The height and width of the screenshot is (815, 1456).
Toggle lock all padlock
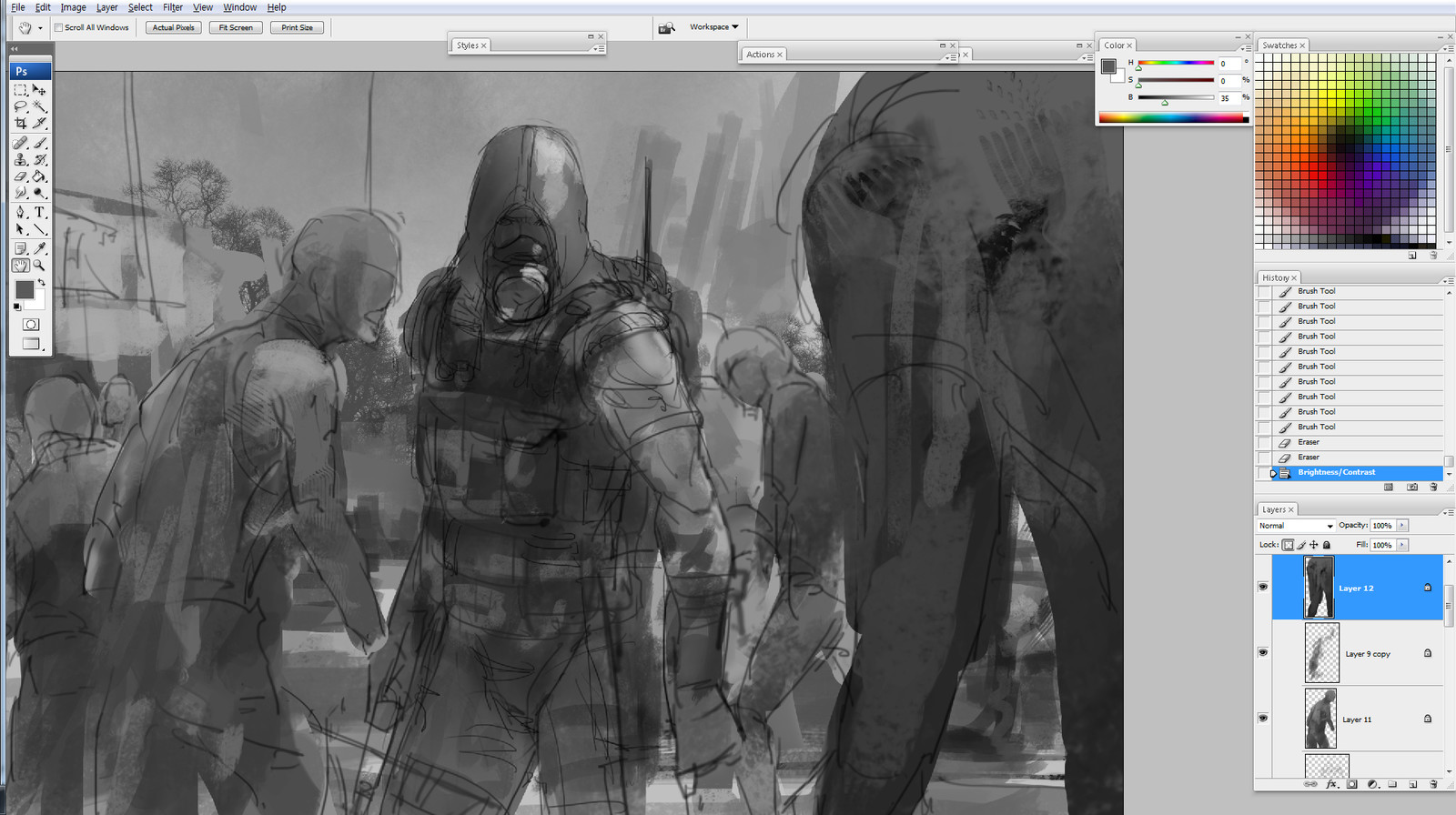(1326, 545)
